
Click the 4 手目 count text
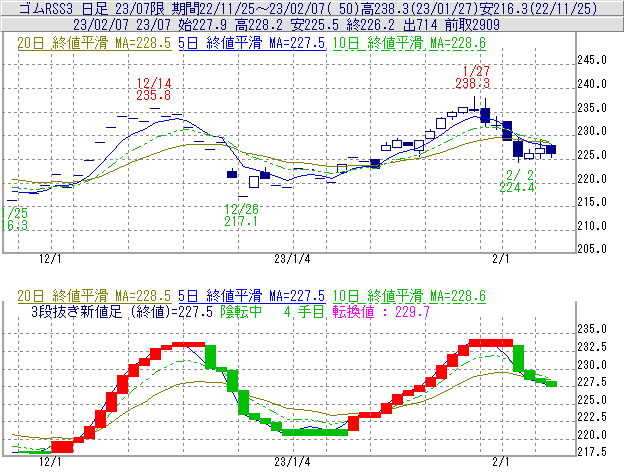pyautogui.click(x=304, y=311)
